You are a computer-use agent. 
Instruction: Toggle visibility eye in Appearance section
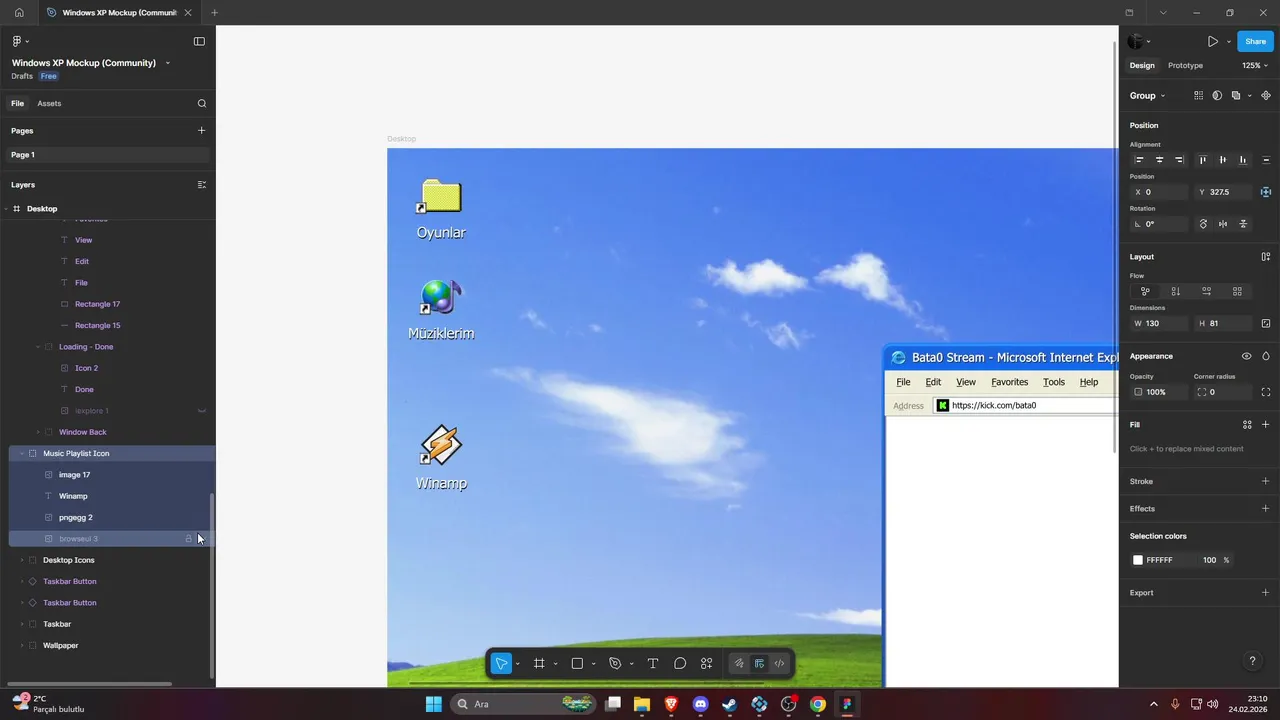tap(1246, 356)
